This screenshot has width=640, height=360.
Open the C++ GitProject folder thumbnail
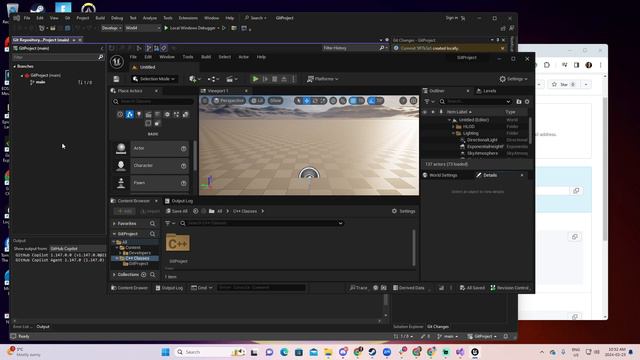[178, 244]
